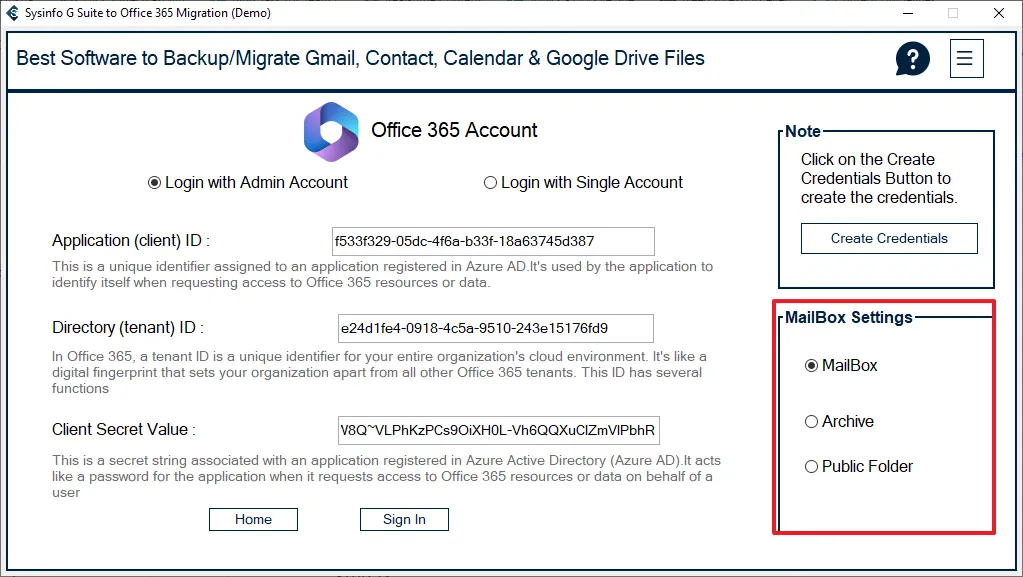Click the "Note" group title

coord(802,131)
